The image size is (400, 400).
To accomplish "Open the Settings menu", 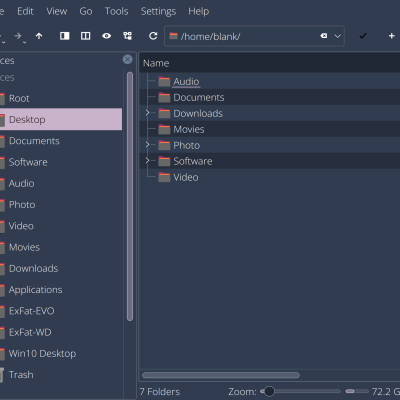I will pos(158,11).
